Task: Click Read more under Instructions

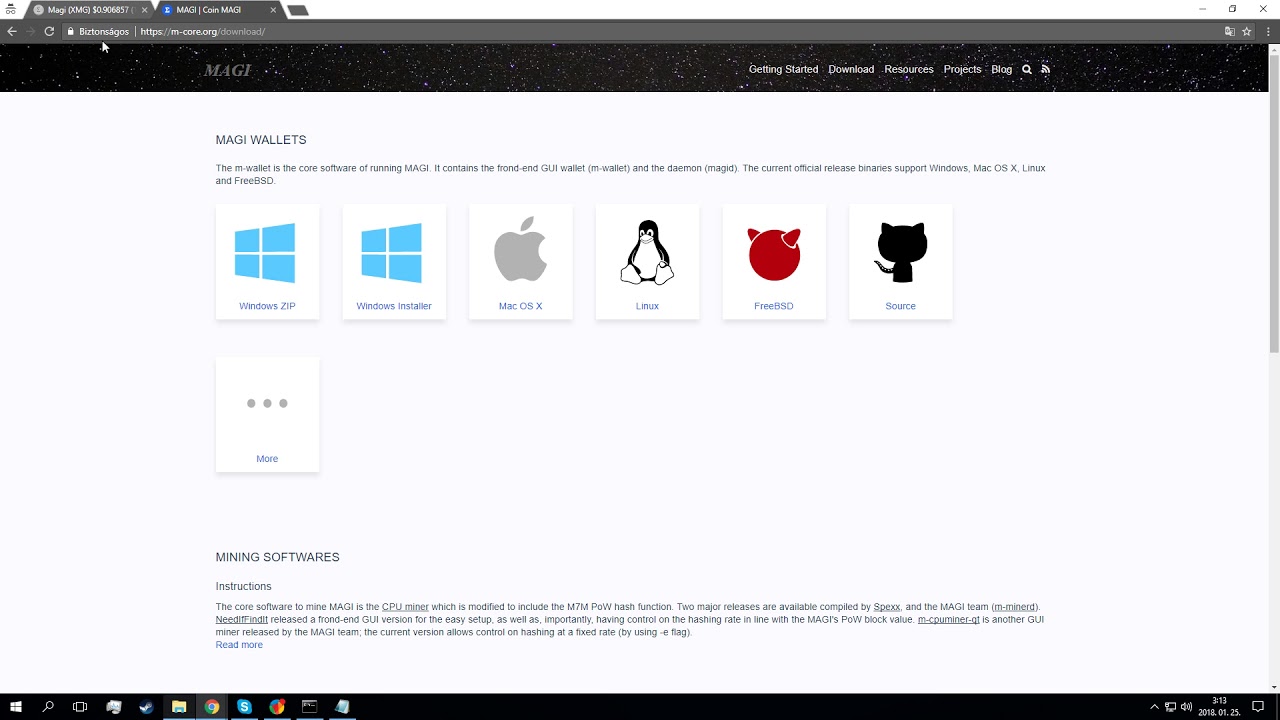Action: pos(239,645)
